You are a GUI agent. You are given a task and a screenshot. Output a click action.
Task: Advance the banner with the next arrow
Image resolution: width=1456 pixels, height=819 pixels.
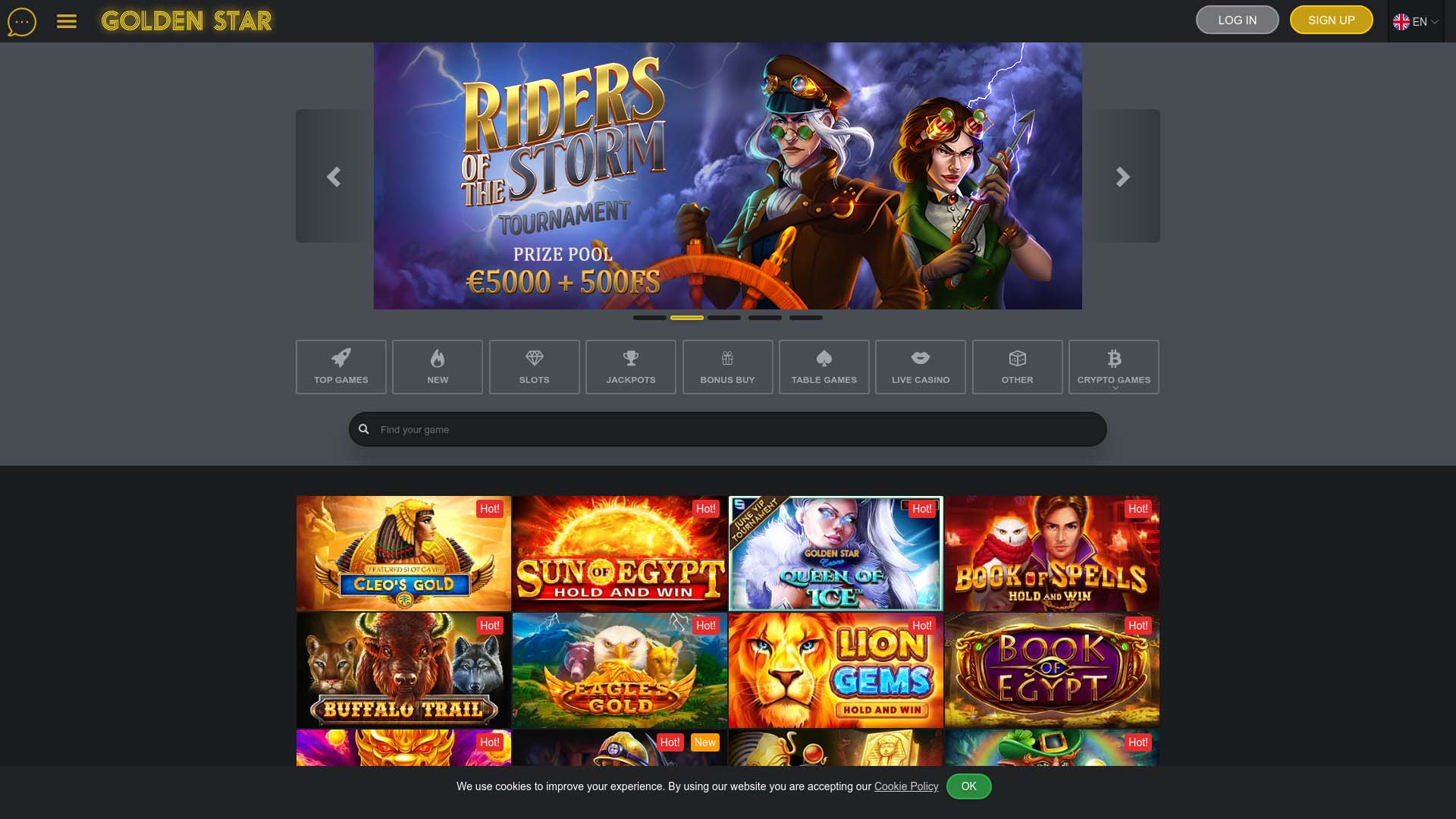pyautogui.click(x=1122, y=176)
